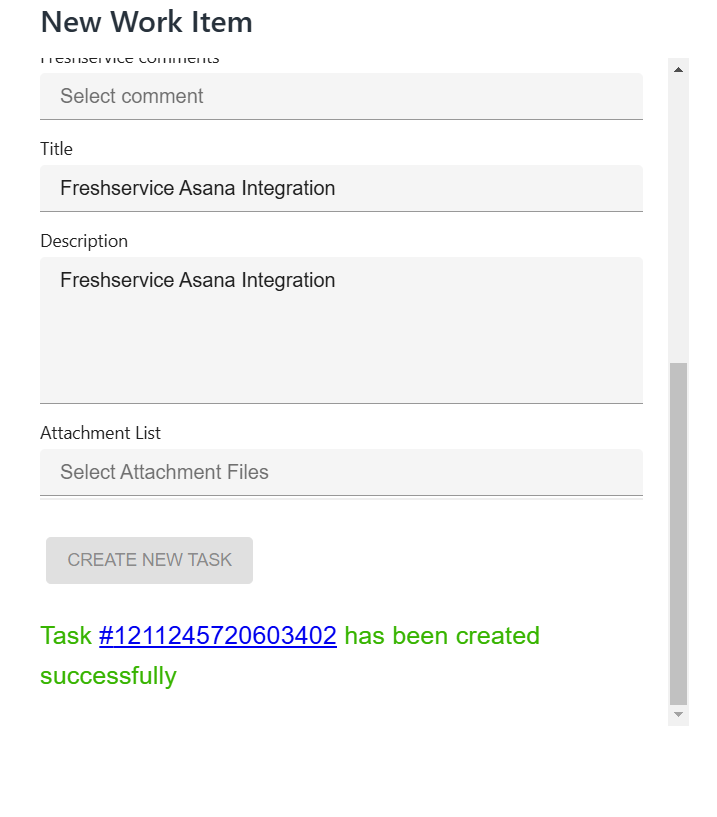Click the partially hidden Freshservice comments label
Viewport: 717px width, 817px height.
pos(130,60)
